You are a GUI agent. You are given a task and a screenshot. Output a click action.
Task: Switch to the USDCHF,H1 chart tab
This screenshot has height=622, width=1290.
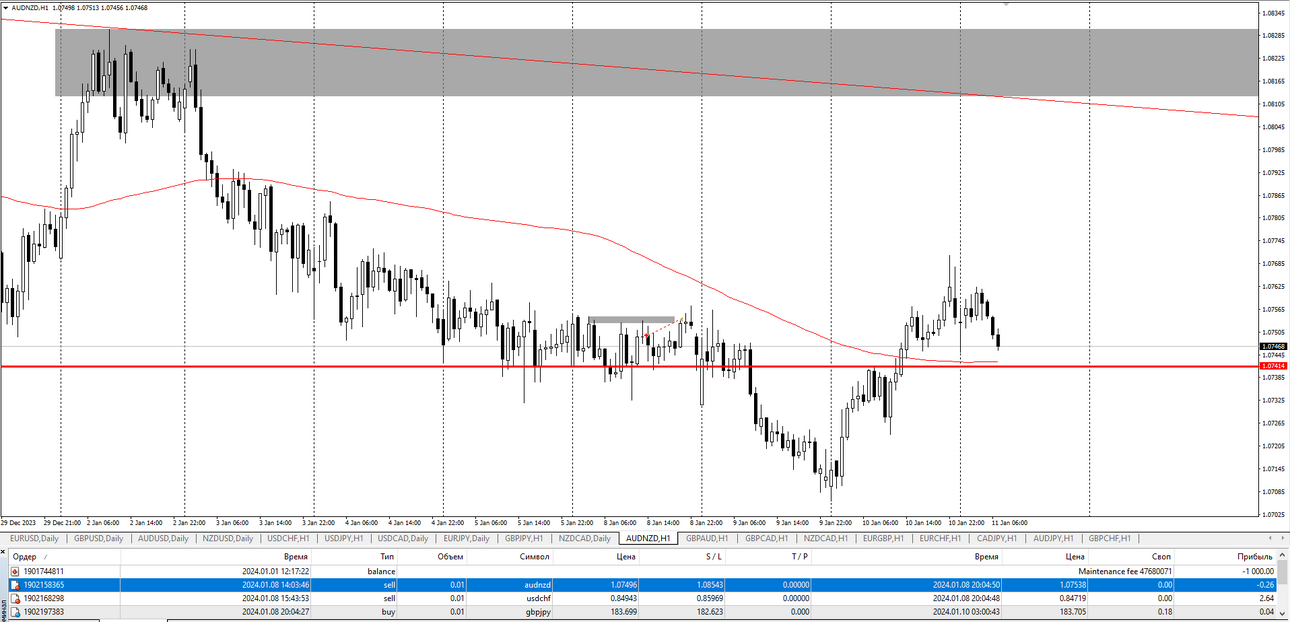[x=288, y=538]
